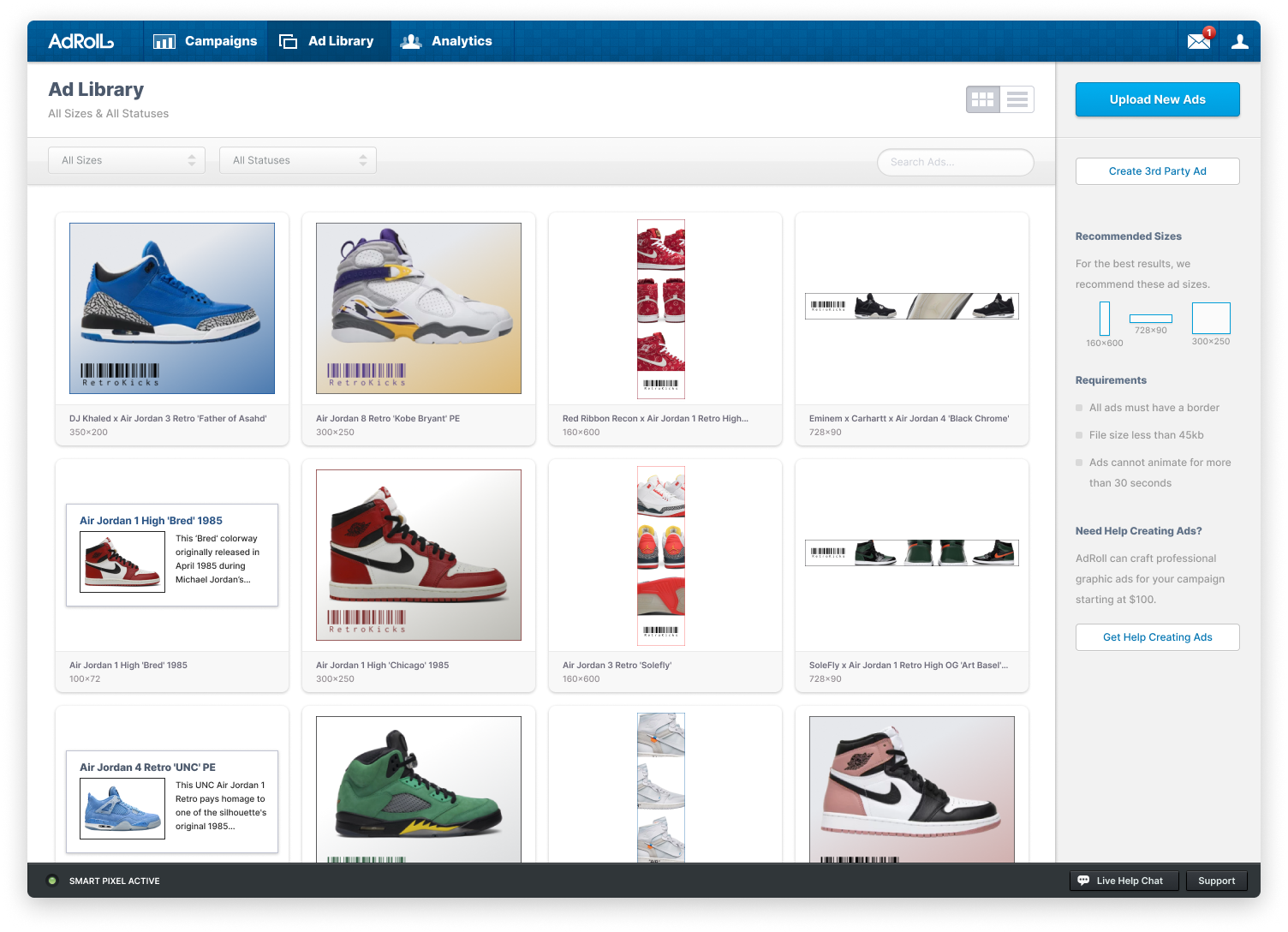Open Live Help Chat
Image resolution: width=1288 pixels, height=932 pixels.
(x=1124, y=881)
